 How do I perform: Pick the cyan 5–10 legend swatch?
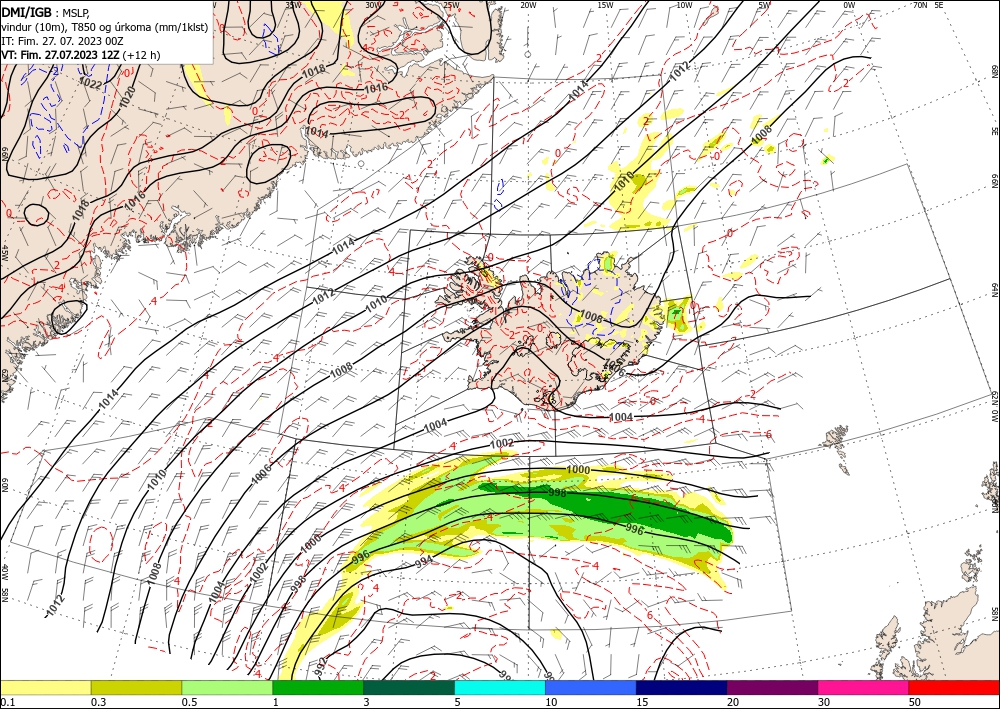[500, 687]
